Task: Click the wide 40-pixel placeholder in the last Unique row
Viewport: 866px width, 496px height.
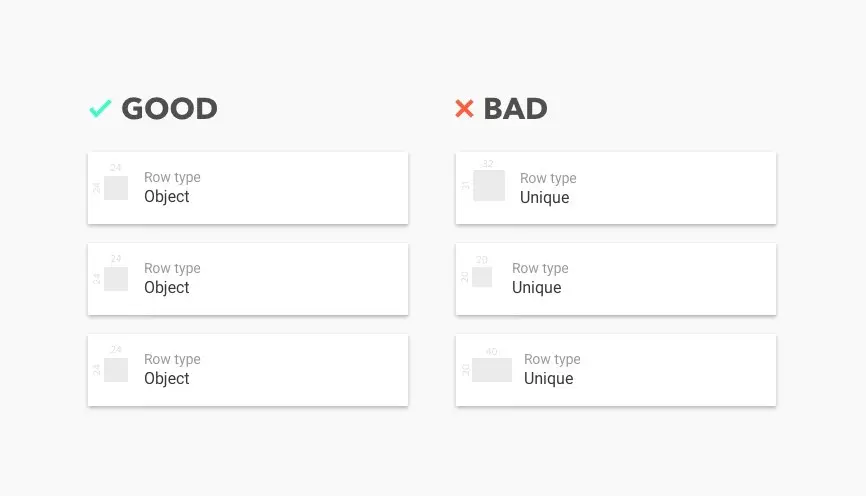Action: [x=492, y=370]
